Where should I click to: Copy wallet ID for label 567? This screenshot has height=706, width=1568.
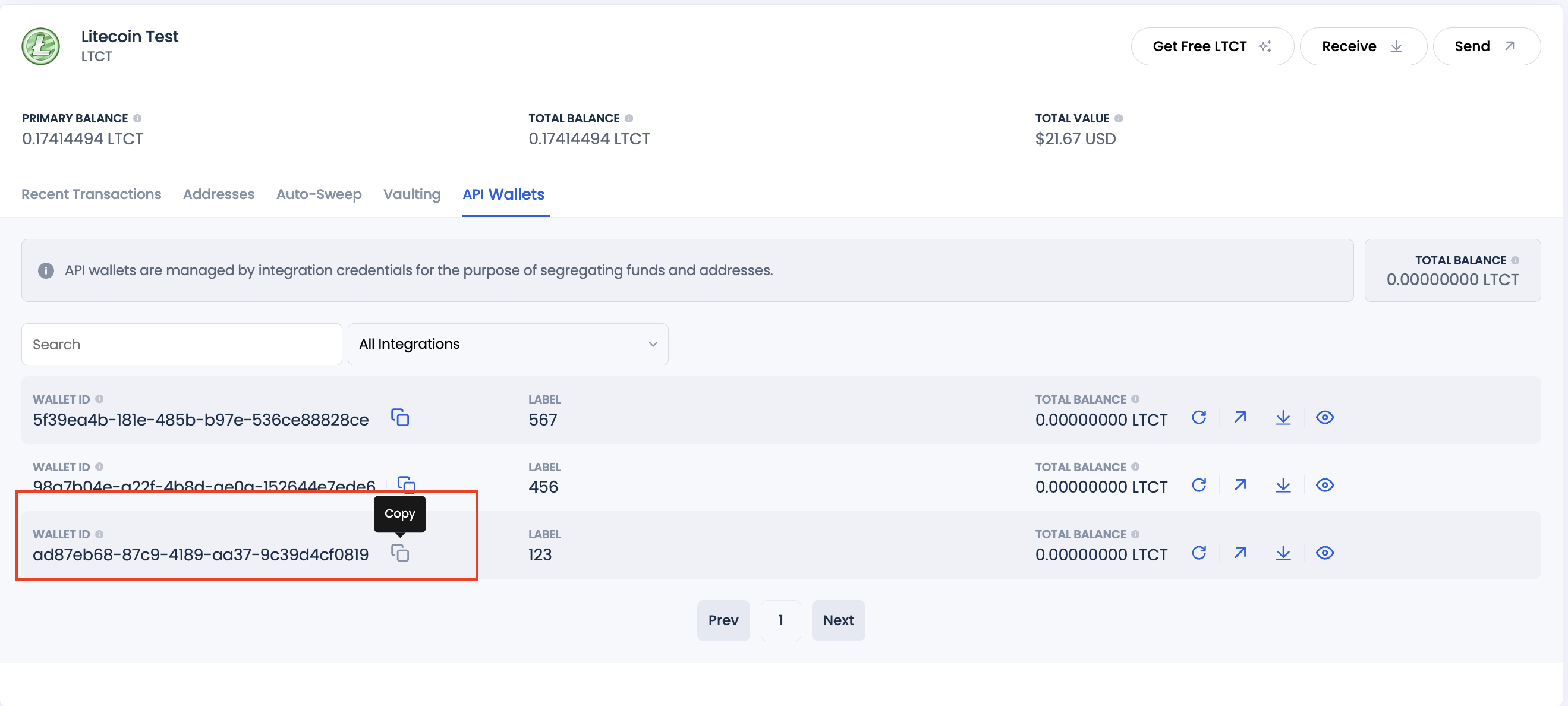click(400, 418)
